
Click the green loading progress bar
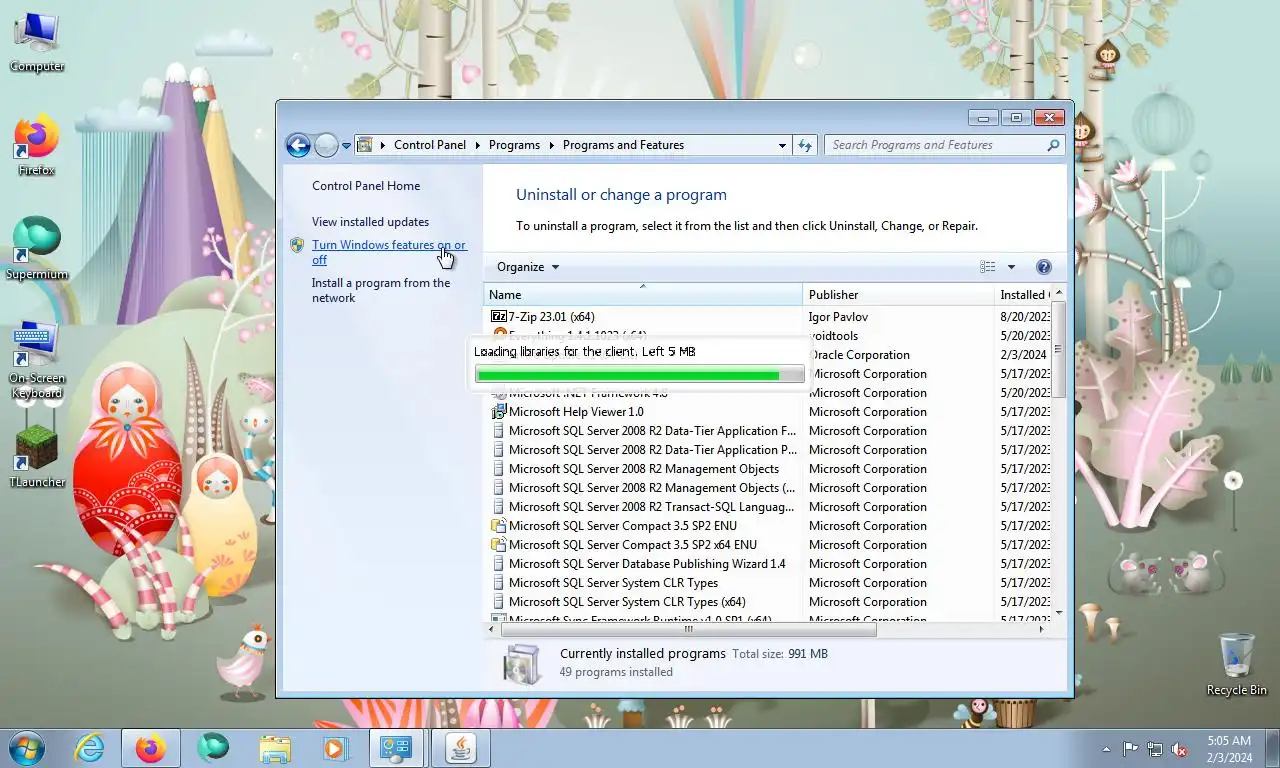click(x=639, y=375)
